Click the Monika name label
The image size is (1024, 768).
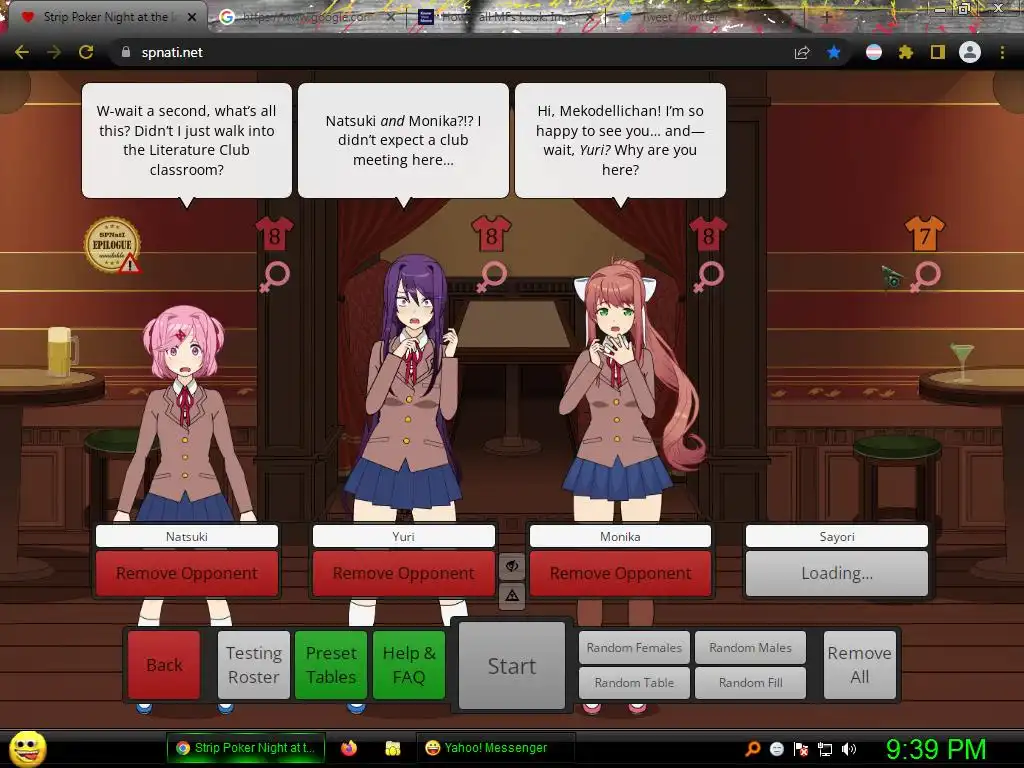(620, 536)
